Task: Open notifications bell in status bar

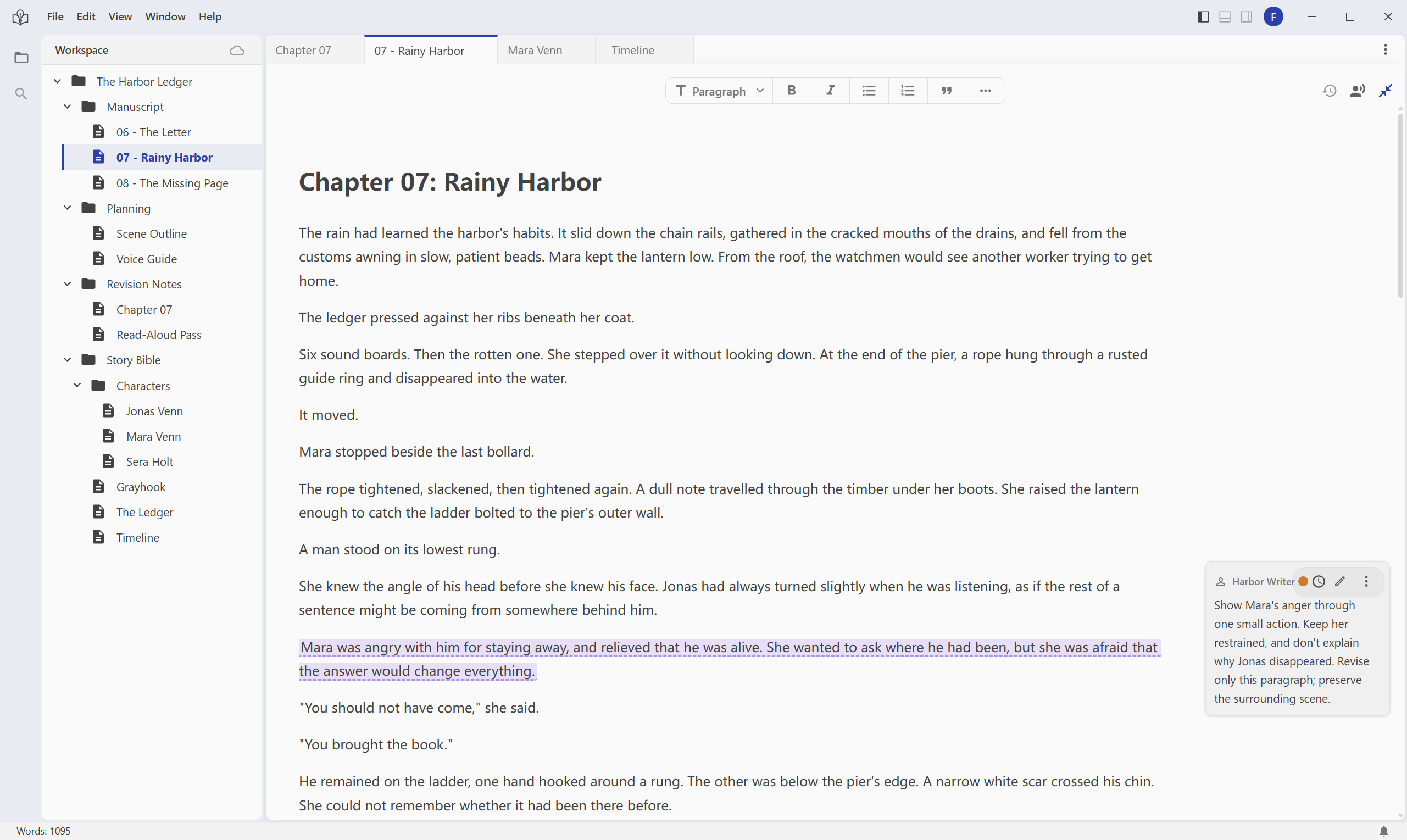Action: [1384, 831]
